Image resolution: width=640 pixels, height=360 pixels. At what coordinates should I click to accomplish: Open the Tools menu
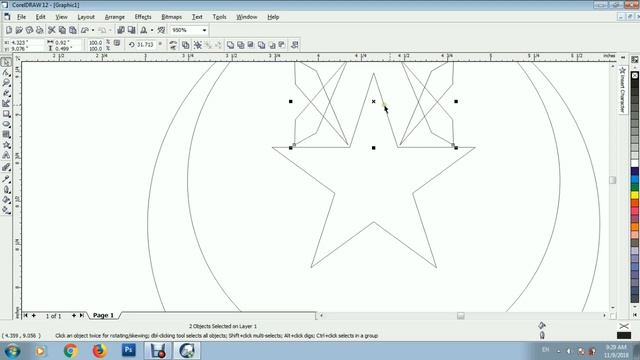click(x=219, y=17)
